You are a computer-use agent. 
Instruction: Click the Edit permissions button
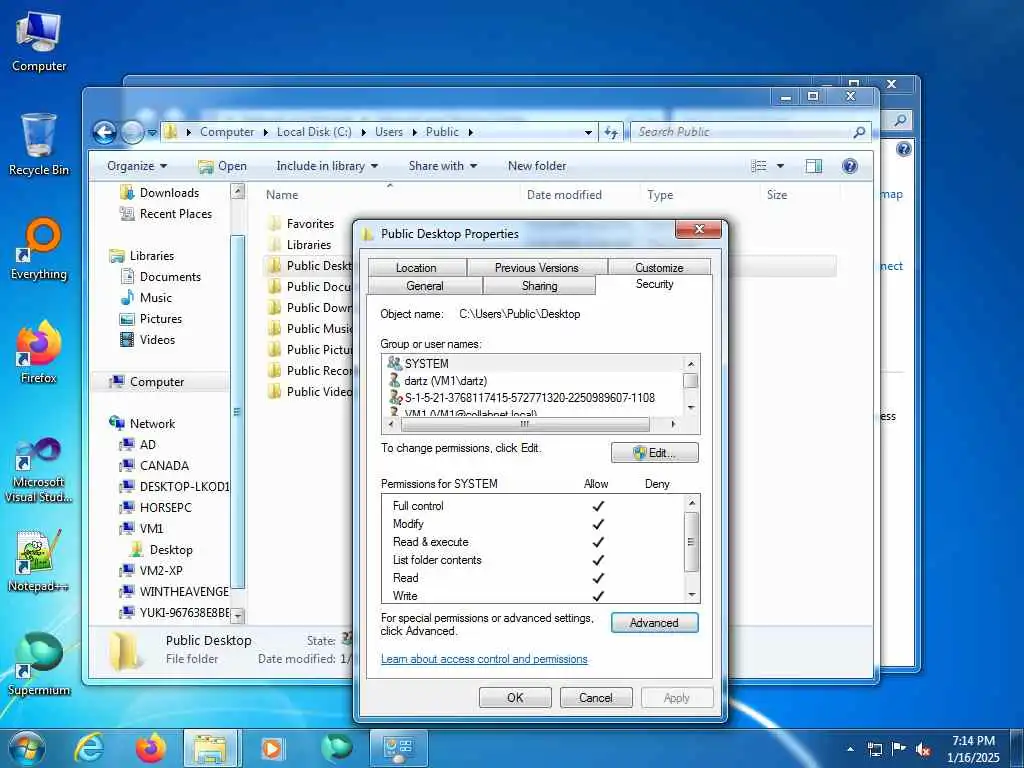(654, 453)
